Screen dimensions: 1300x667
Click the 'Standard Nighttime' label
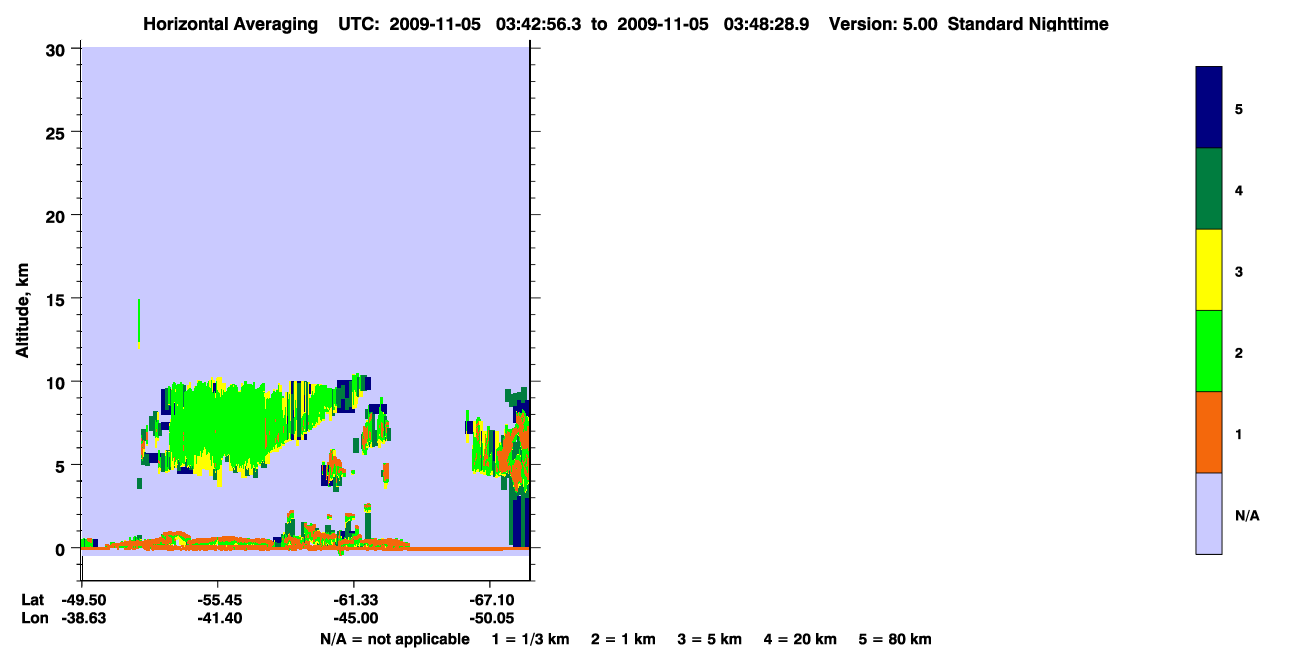(x=1028, y=24)
